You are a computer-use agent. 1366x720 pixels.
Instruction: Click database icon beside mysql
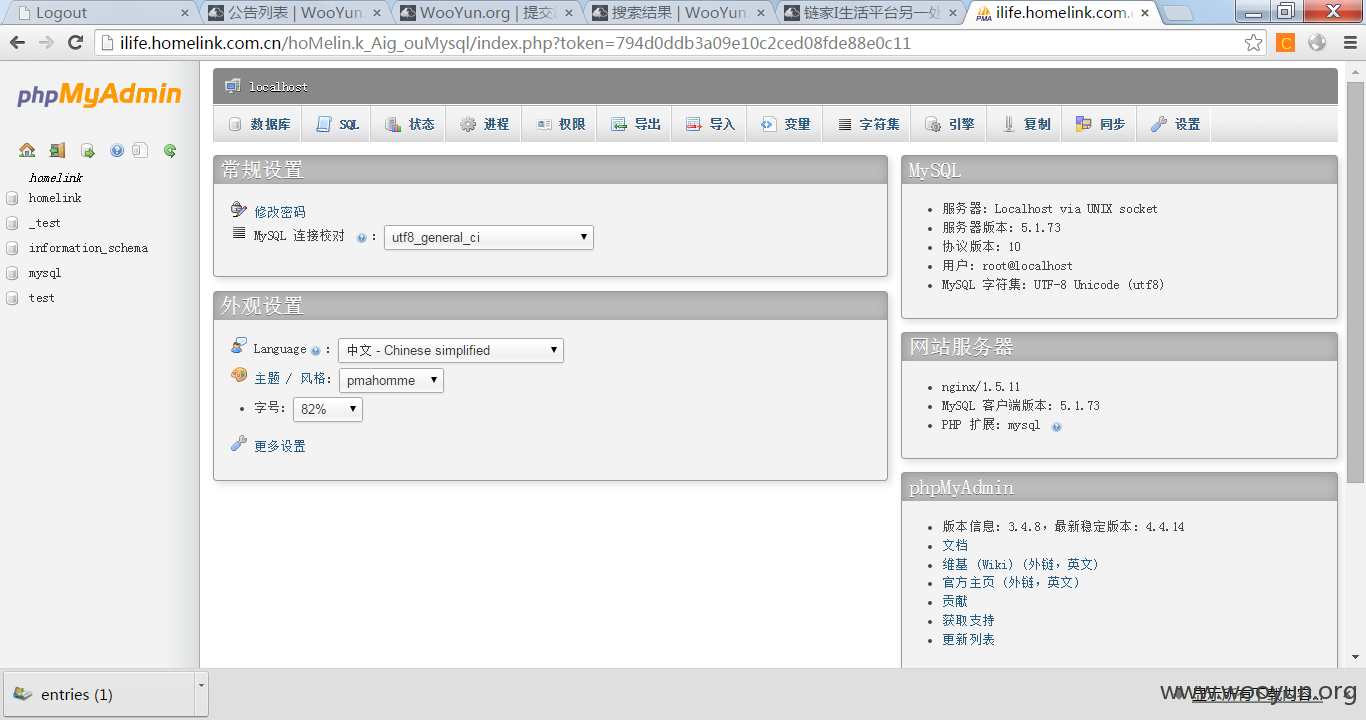[12, 273]
